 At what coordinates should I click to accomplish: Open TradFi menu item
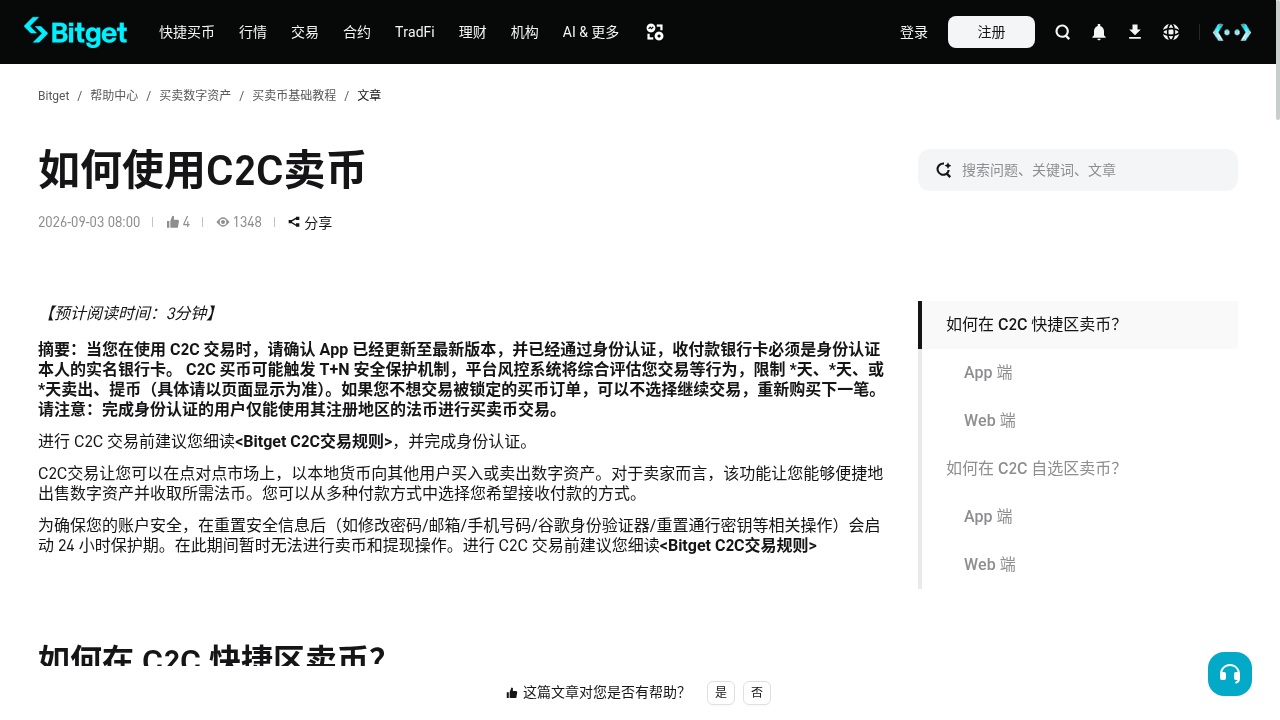pyautogui.click(x=415, y=32)
